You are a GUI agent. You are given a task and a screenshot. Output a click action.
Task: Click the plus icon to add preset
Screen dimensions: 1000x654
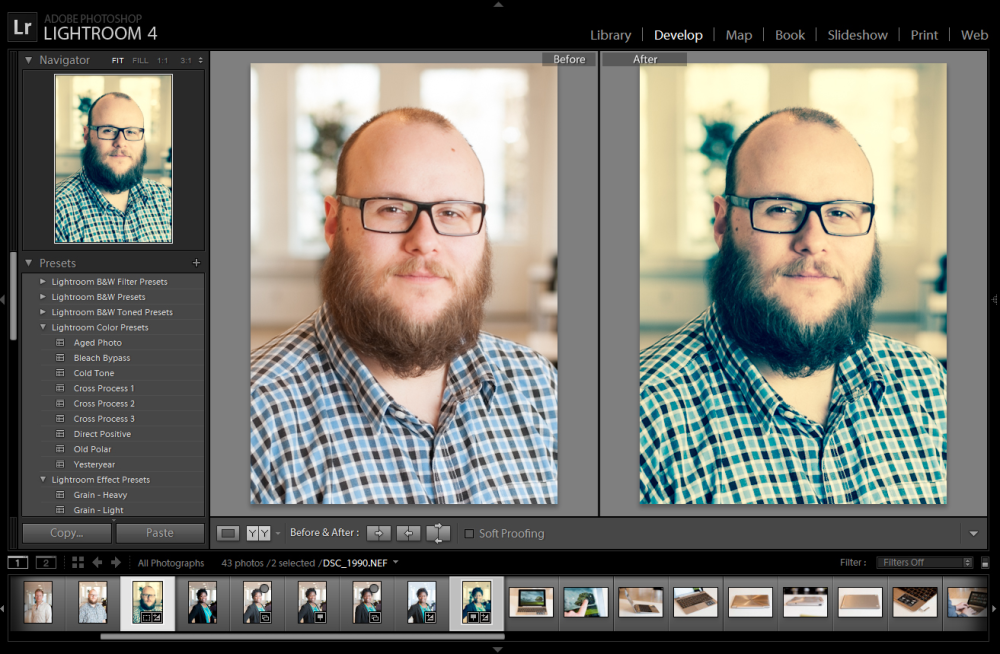pos(196,263)
